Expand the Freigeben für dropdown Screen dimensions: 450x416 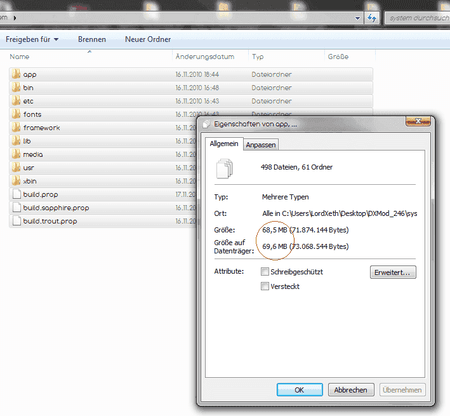[32, 39]
